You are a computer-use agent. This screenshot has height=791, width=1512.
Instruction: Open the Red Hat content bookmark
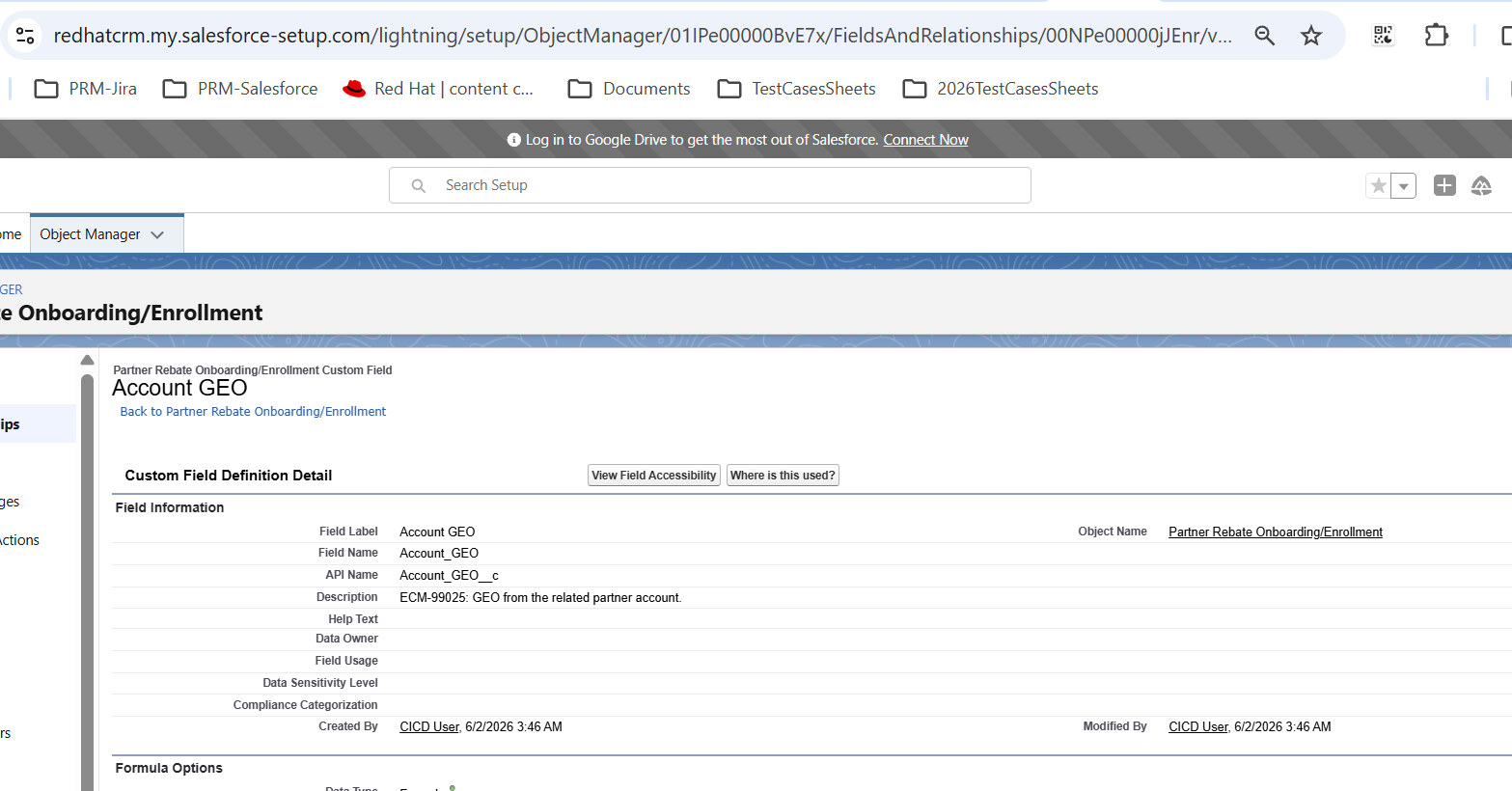click(x=438, y=89)
